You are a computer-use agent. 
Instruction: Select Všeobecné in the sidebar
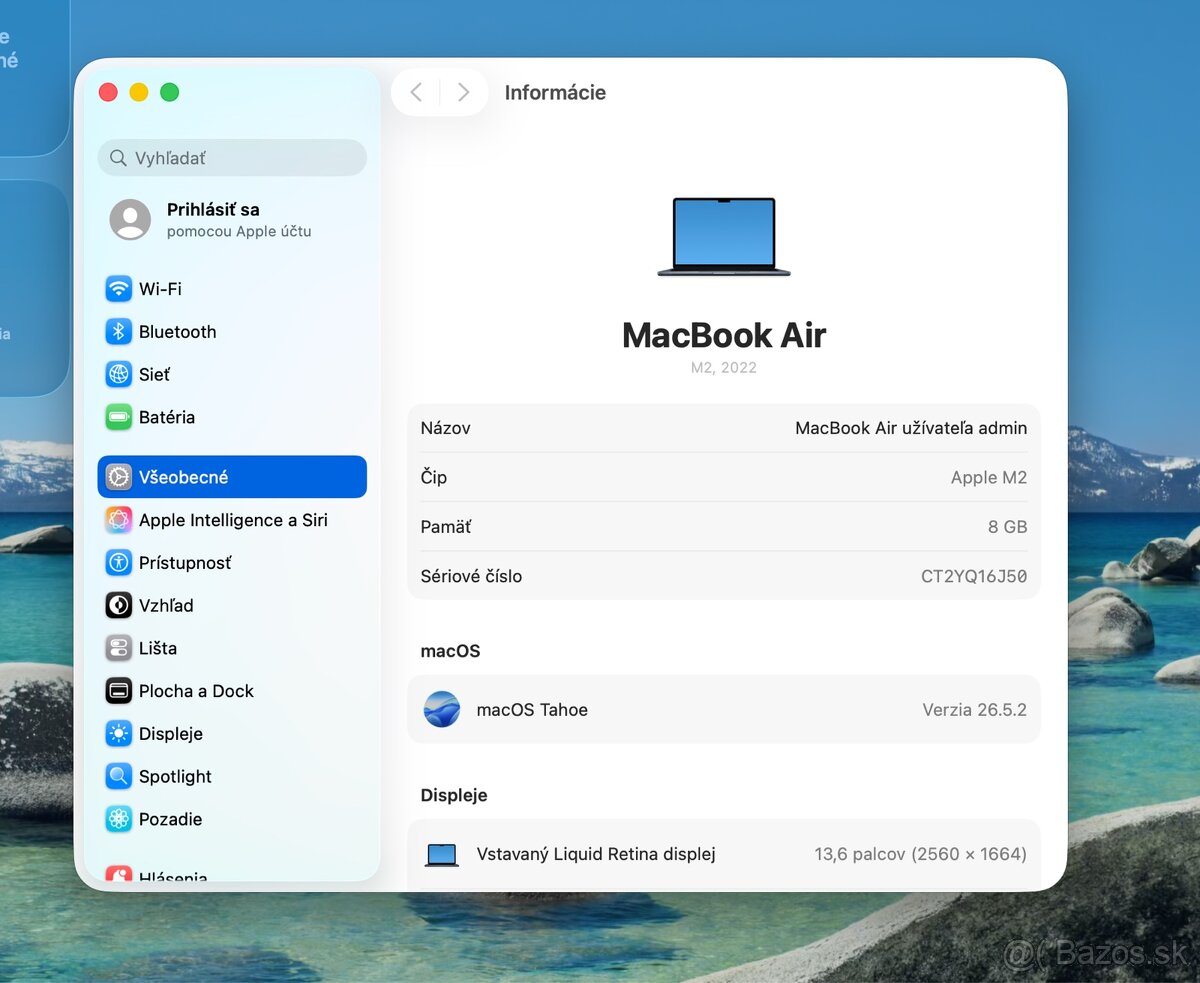coord(232,477)
